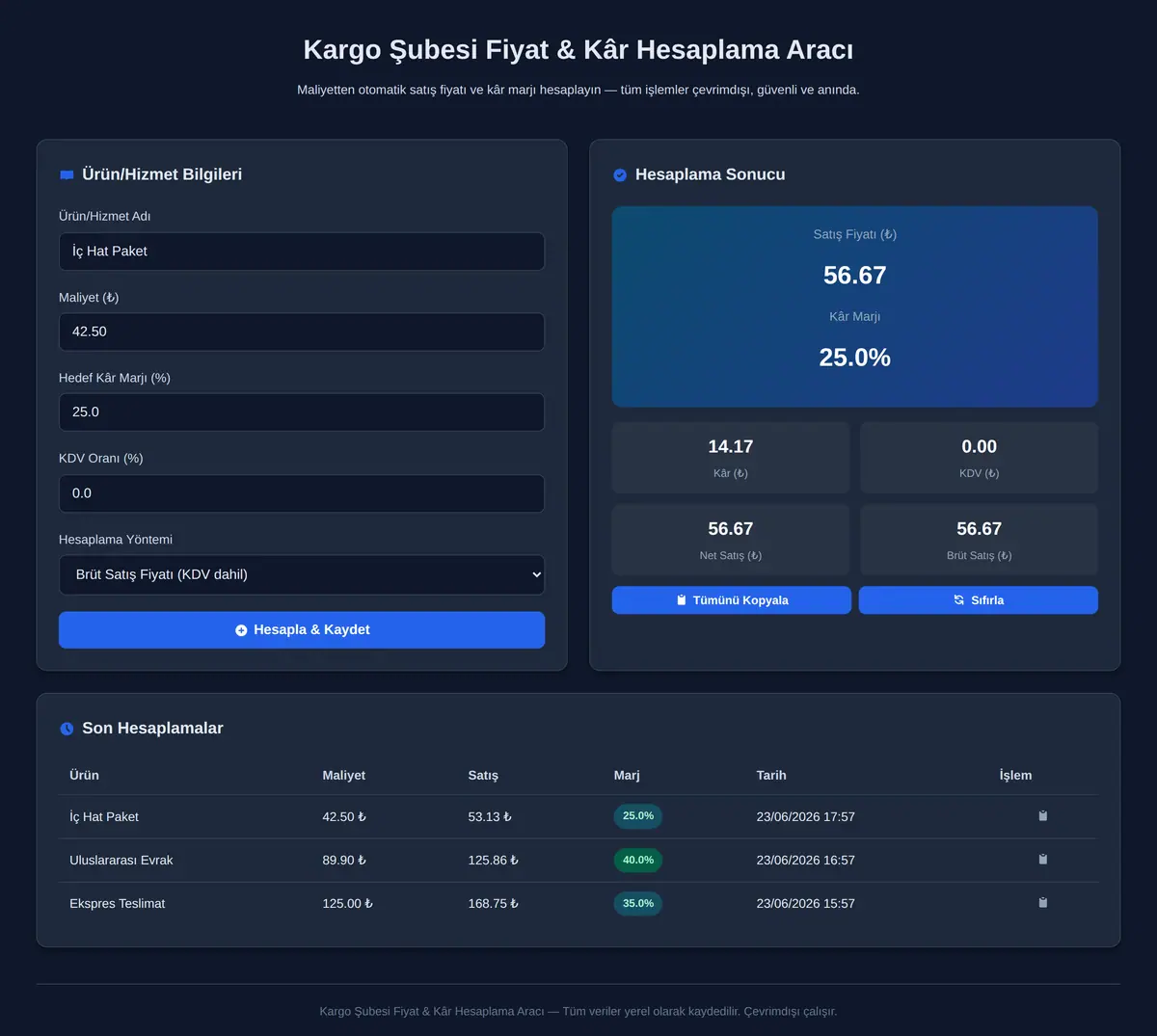Click the 25.0% margin badge in table
1157x1036 pixels.
(x=638, y=816)
